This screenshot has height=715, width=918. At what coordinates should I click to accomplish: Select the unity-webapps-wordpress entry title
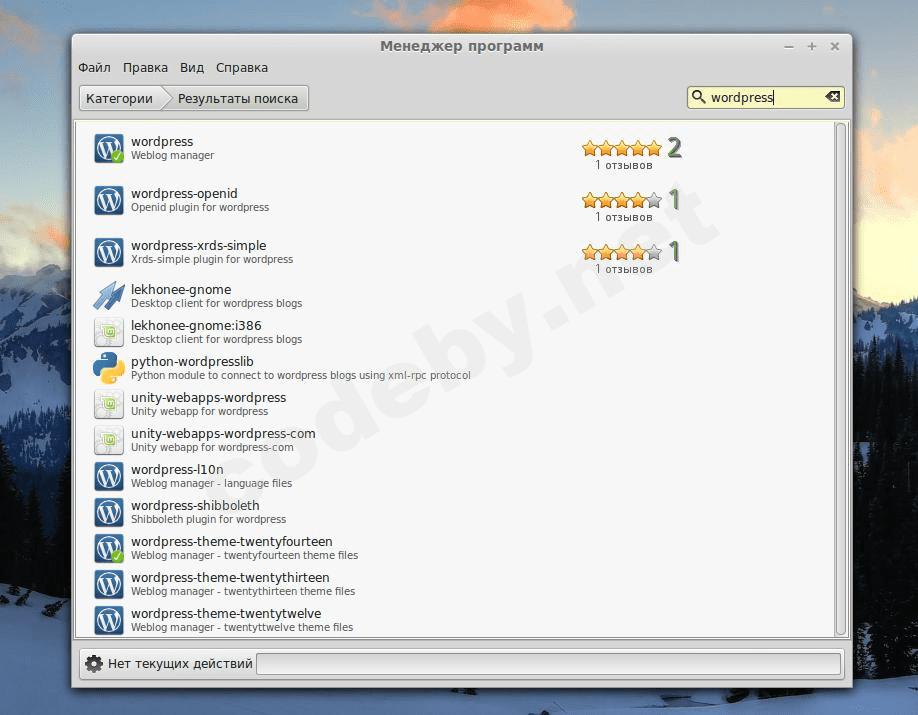(208, 398)
